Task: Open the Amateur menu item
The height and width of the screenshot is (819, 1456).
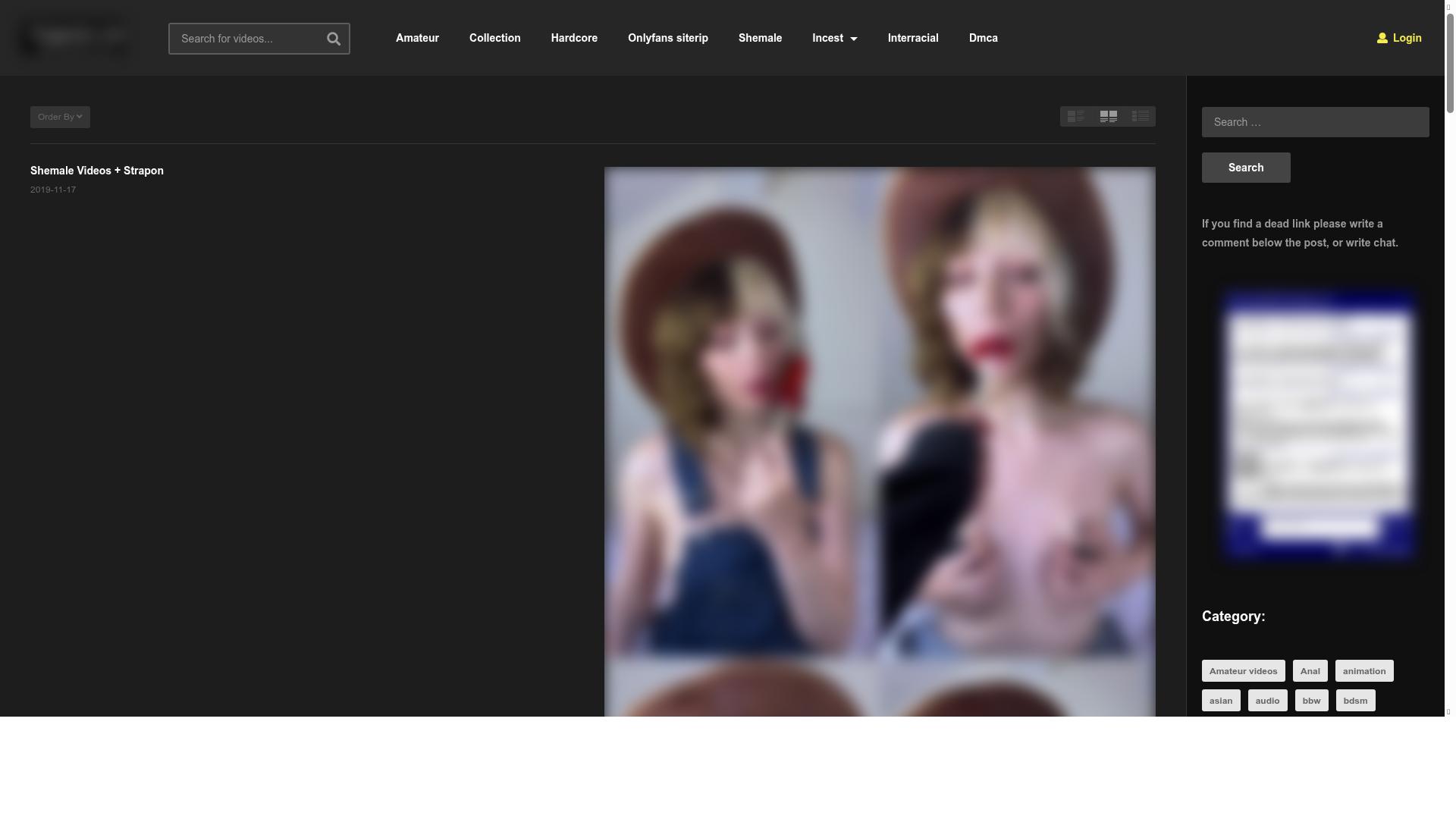Action: 417,38
